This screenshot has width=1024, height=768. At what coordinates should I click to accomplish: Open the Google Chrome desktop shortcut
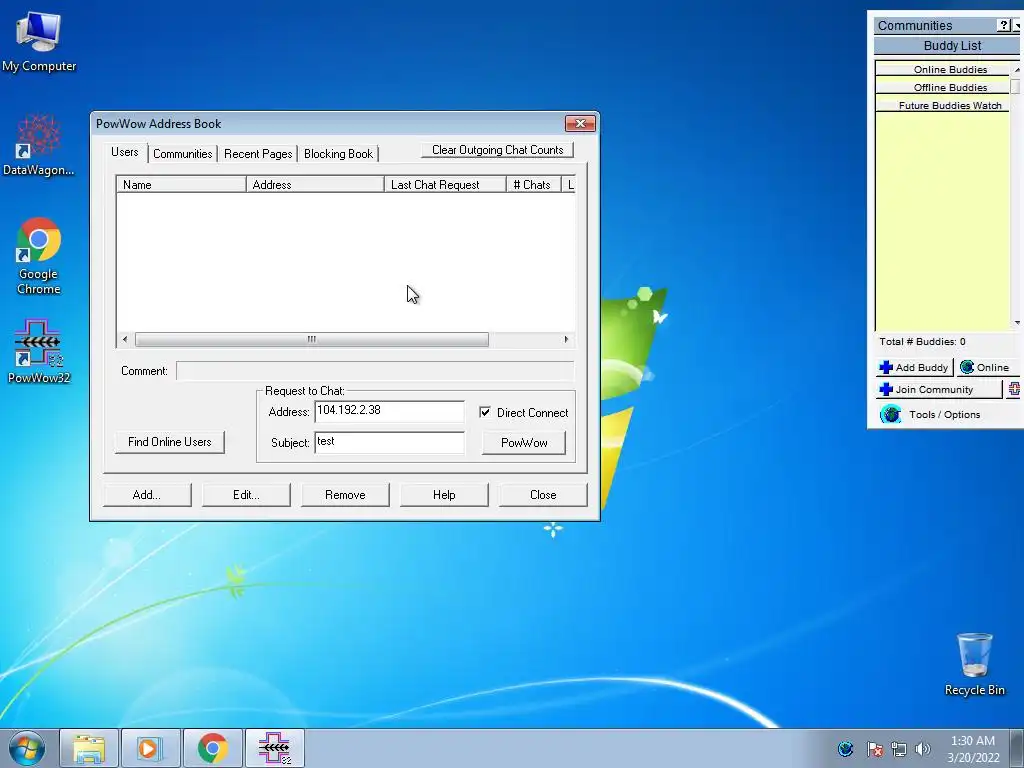click(x=39, y=255)
